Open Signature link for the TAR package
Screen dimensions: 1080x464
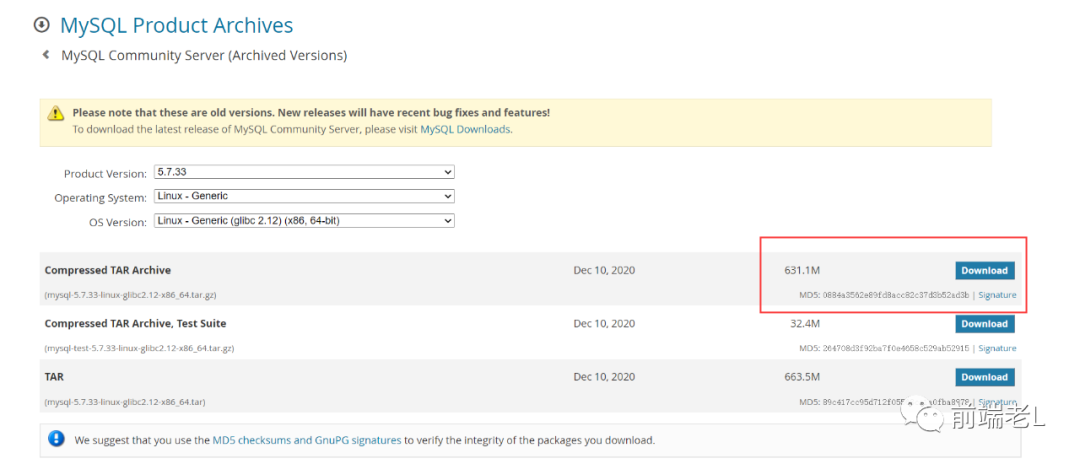(997, 402)
